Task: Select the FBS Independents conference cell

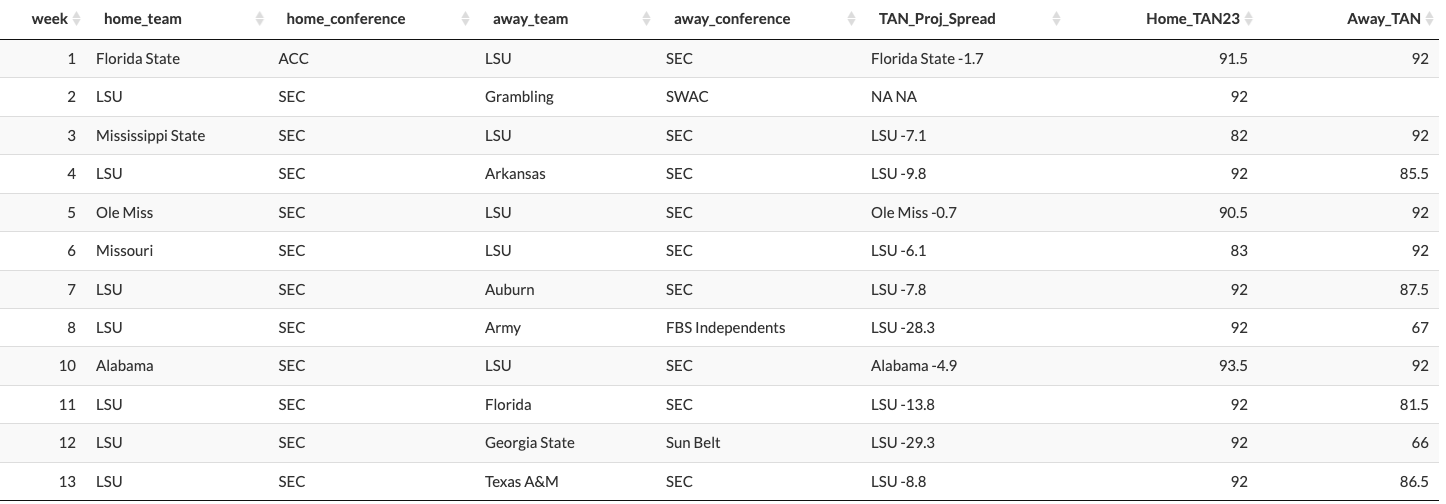Action: [x=725, y=328]
